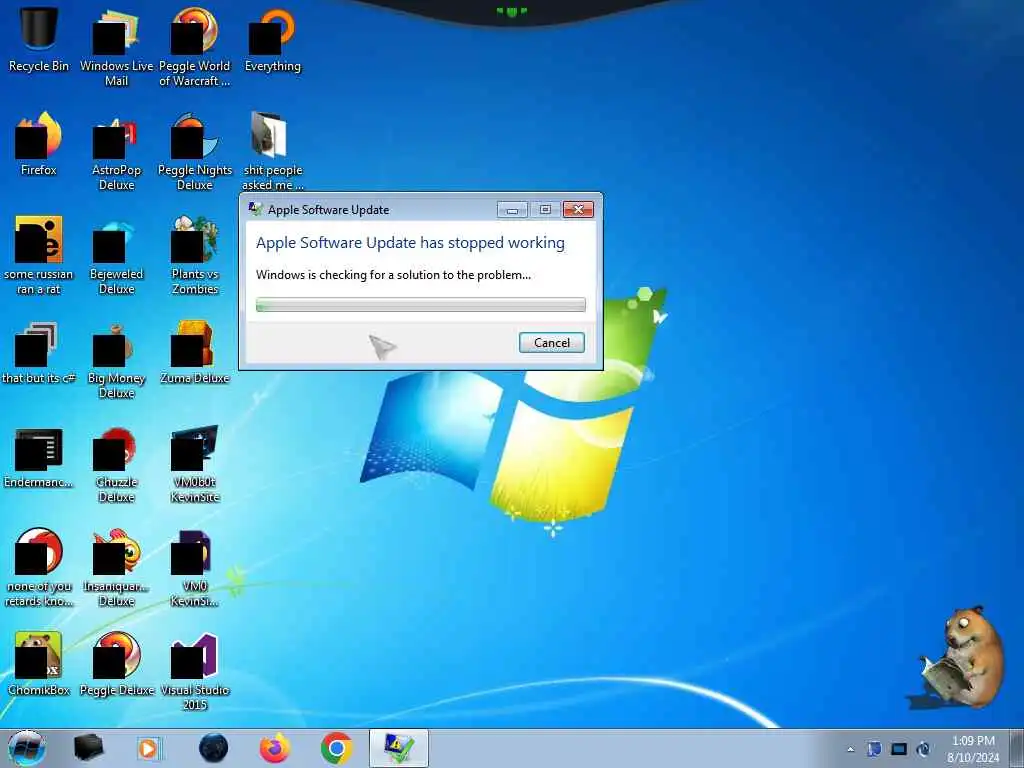Launch Firefox from the taskbar

click(275, 748)
